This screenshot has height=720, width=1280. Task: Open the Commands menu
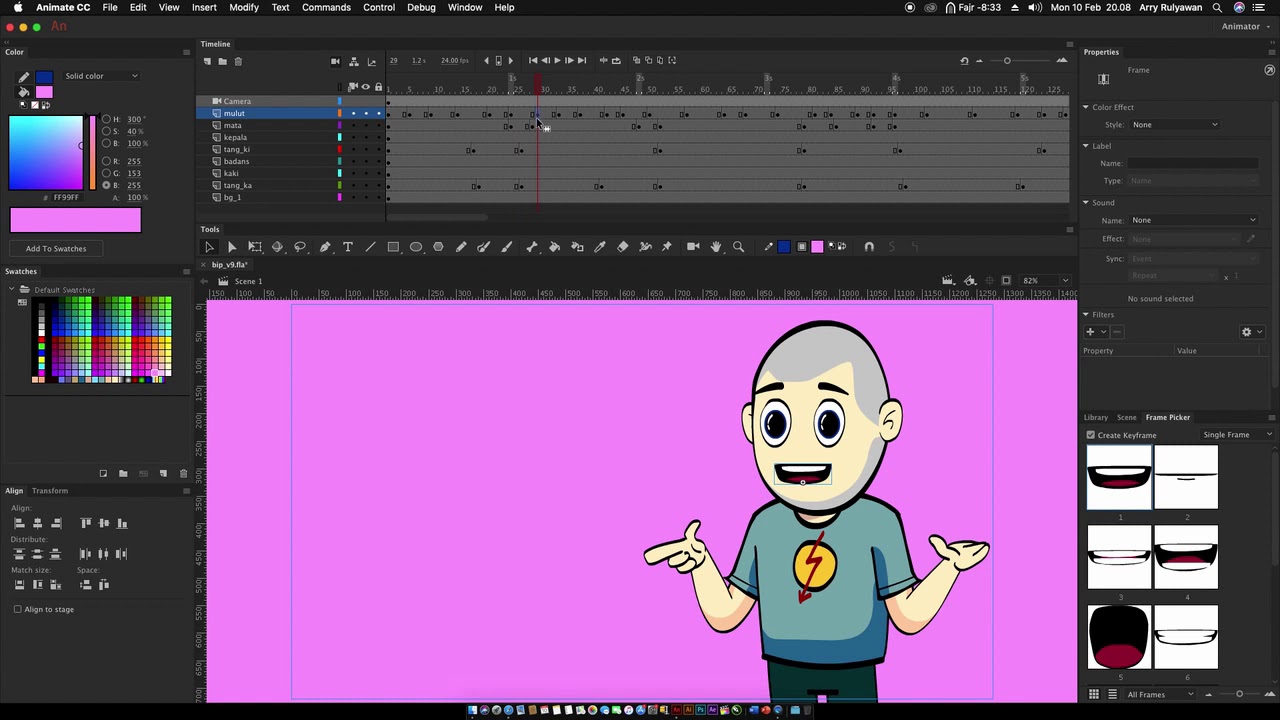click(x=326, y=7)
